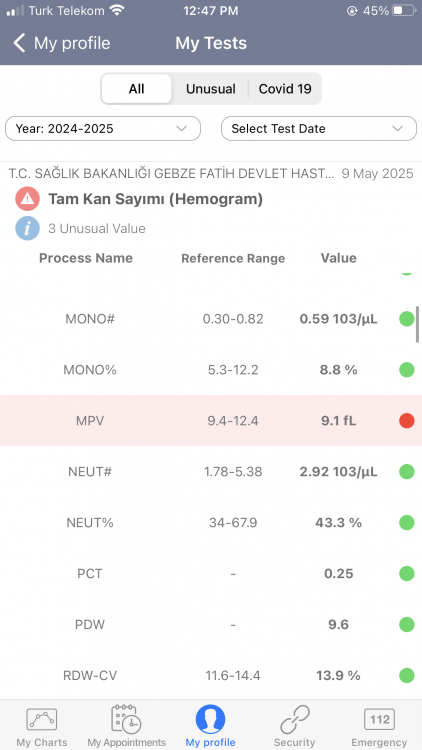
Task: Open the Year: 2024-2025 dropdown
Action: coord(103,129)
